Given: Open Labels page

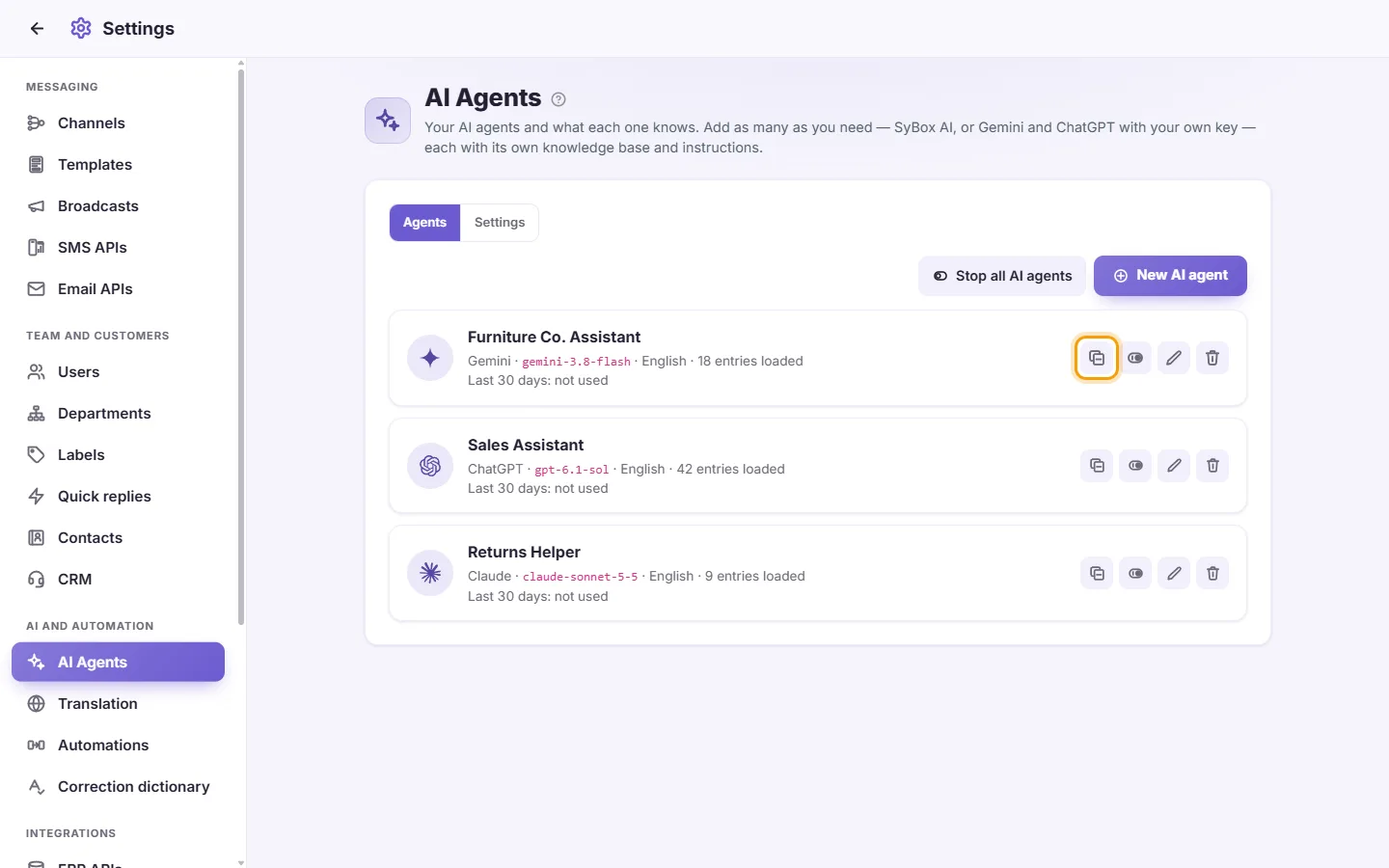Looking at the screenshot, I should click(118, 455).
